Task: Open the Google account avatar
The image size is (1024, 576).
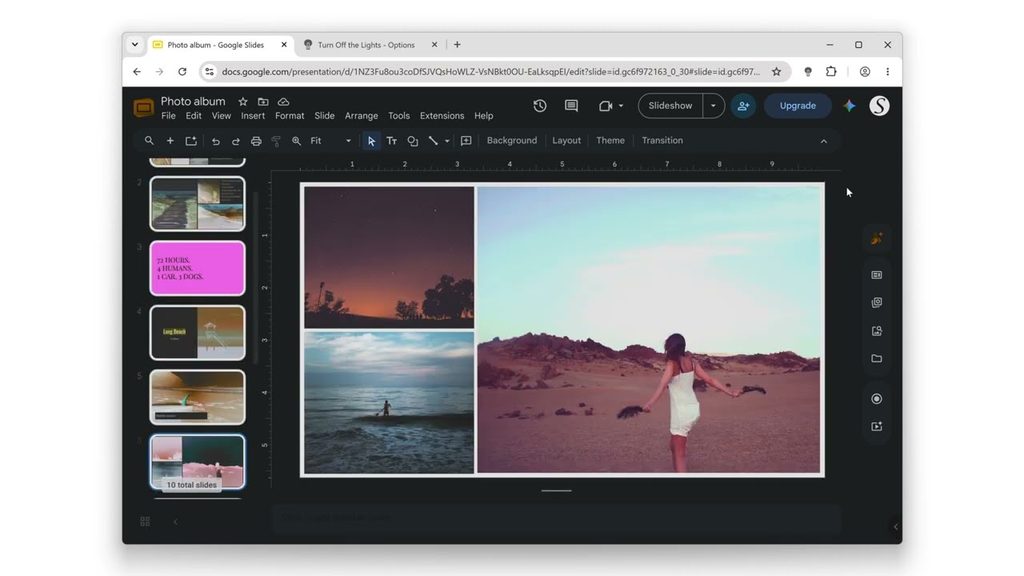Action: 879,106
